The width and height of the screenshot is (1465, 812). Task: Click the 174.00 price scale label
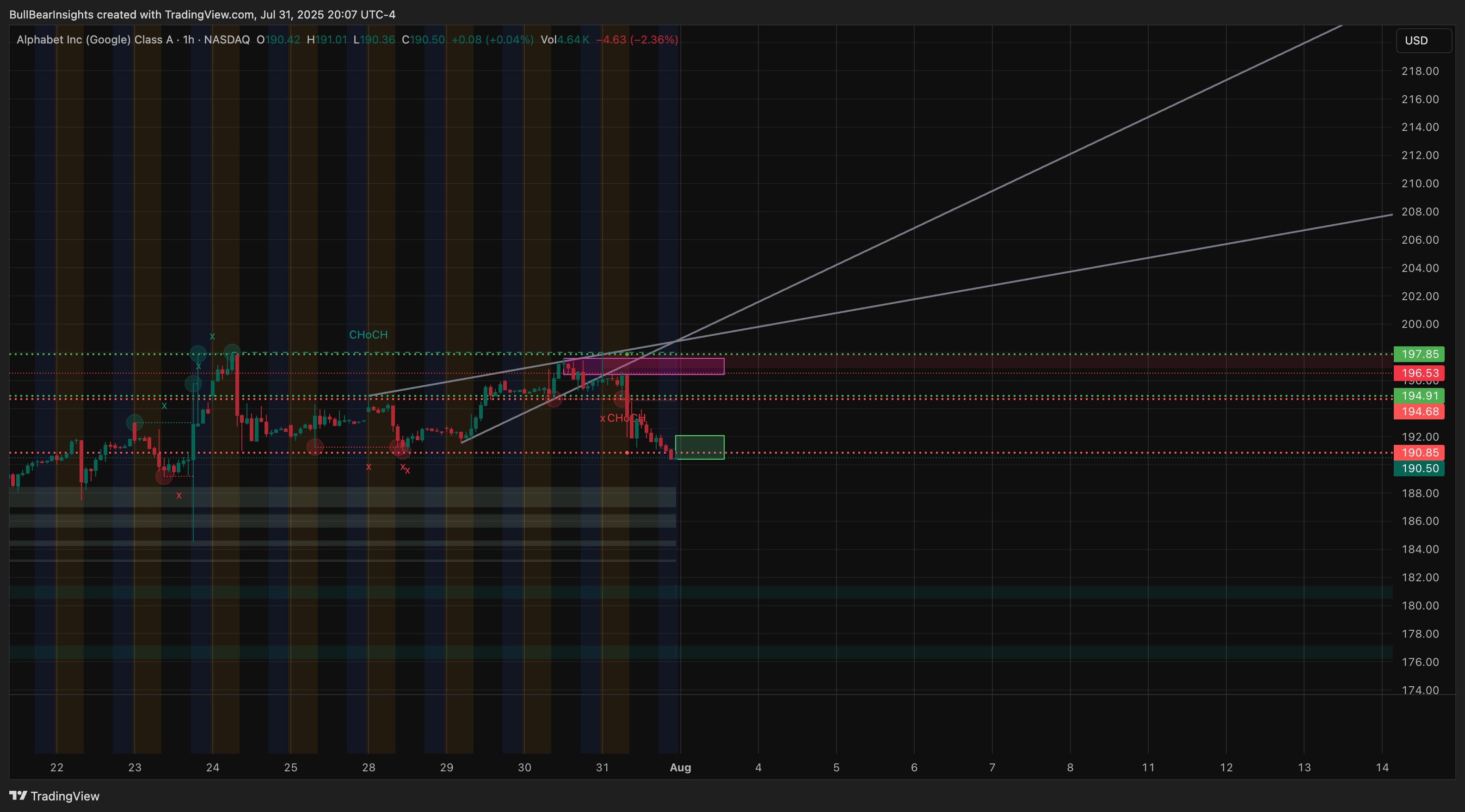point(1420,690)
